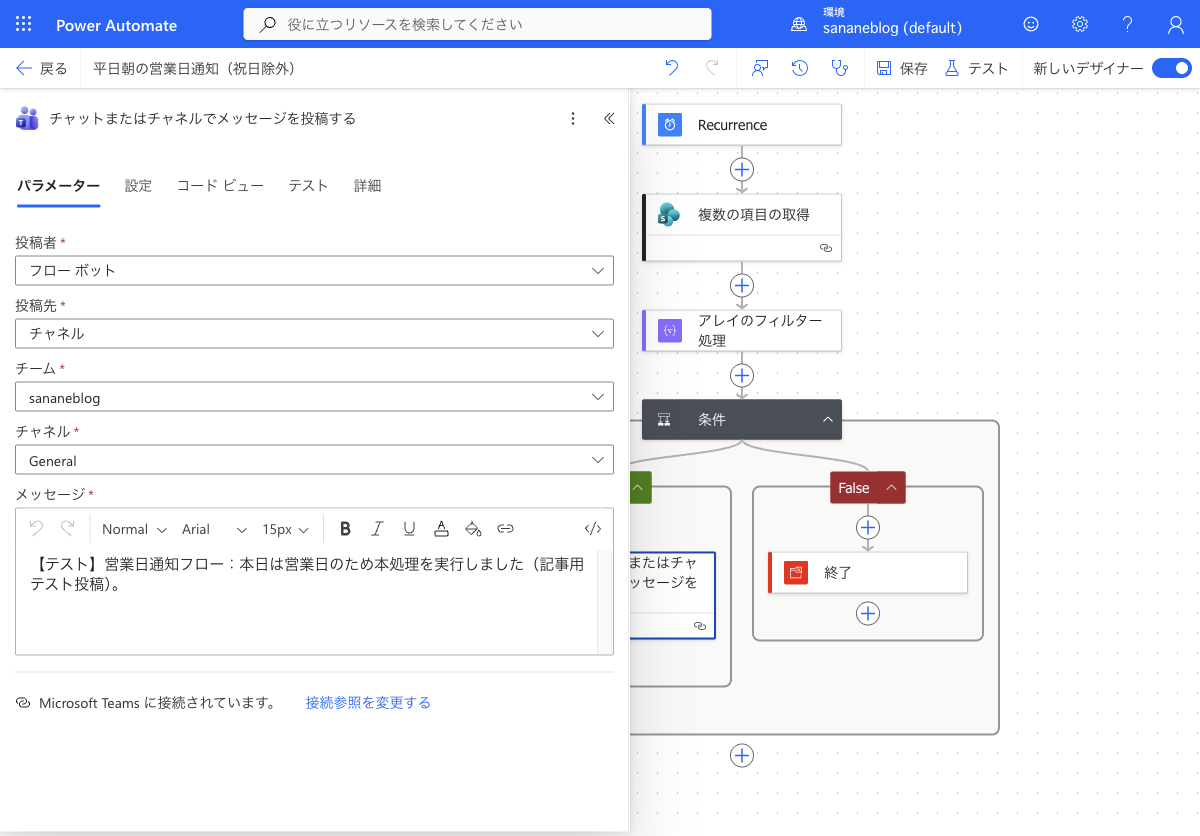Add step below the 条件 block
1200x836 pixels.
[741, 755]
